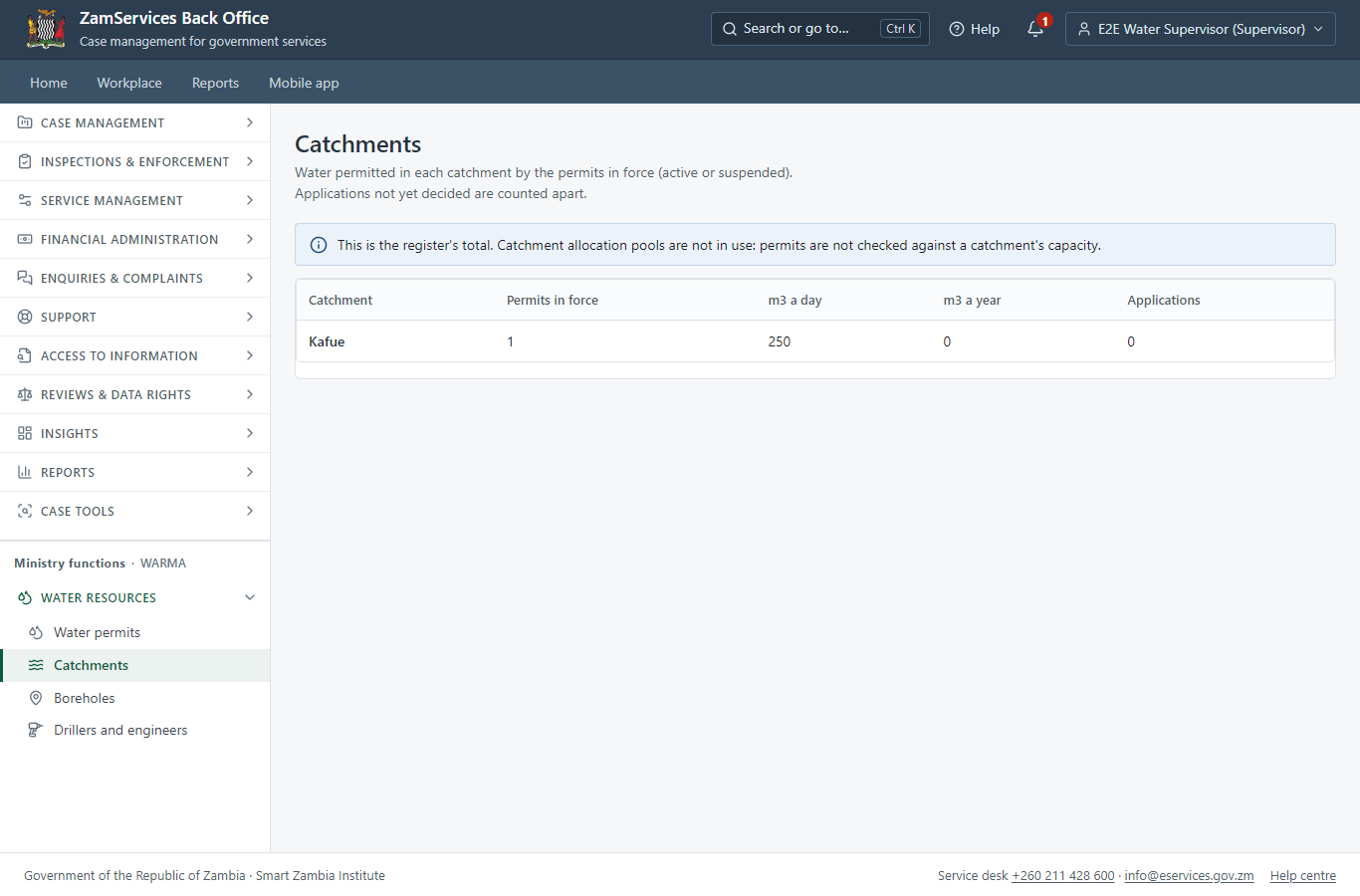Expand the Case Management section chevron
Screen dimensions: 1360x896
(x=250, y=122)
